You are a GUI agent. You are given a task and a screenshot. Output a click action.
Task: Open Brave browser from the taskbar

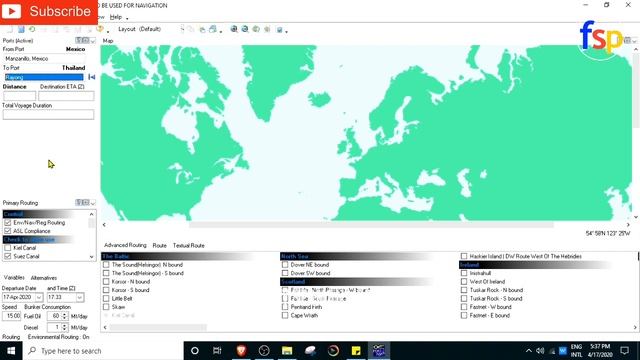tap(241, 351)
